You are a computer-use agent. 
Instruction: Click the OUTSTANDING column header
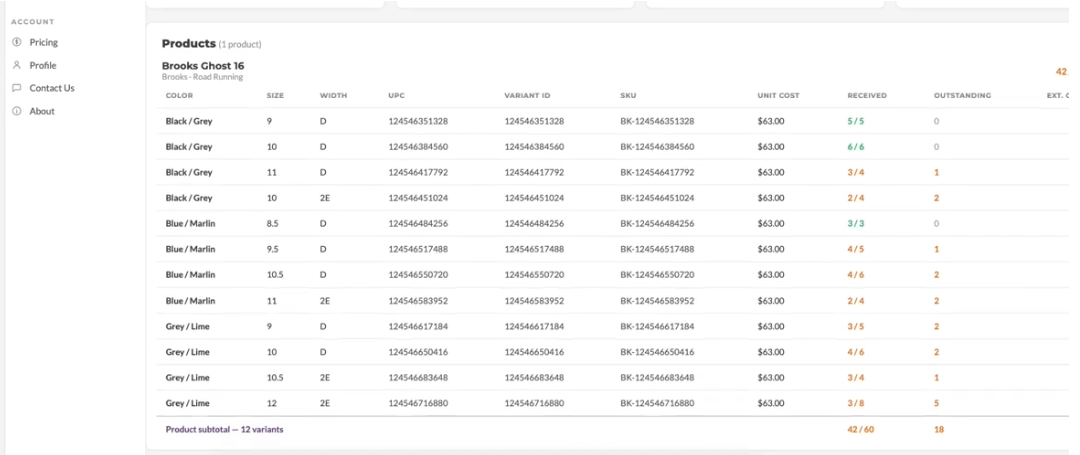[962, 96]
